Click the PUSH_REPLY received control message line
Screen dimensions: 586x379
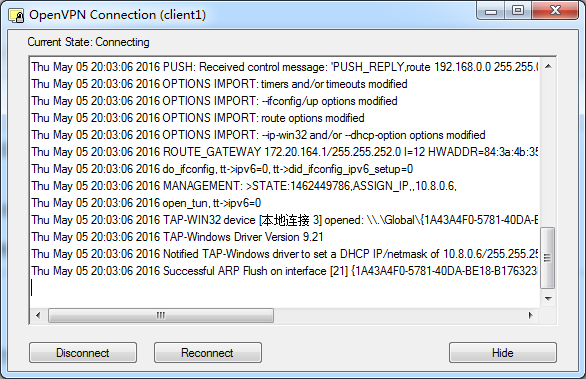click(x=284, y=67)
